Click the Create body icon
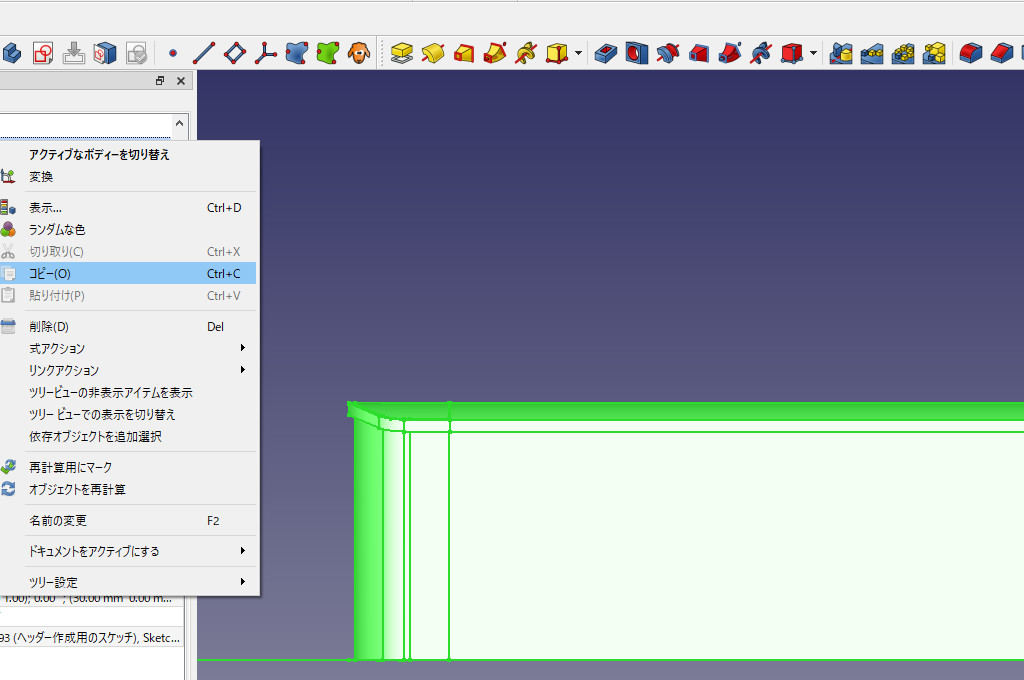The height and width of the screenshot is (680, 1024). (10, 52)
